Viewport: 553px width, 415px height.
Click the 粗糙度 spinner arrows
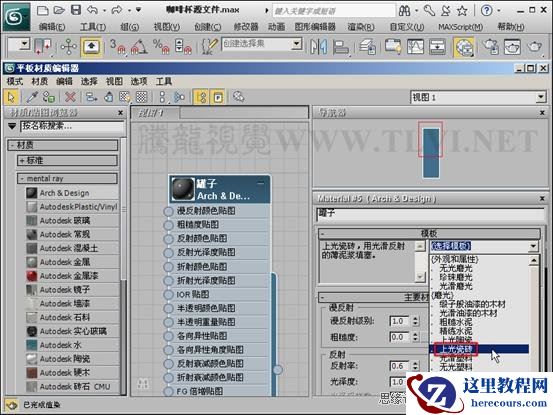click(x=415, y=337)
